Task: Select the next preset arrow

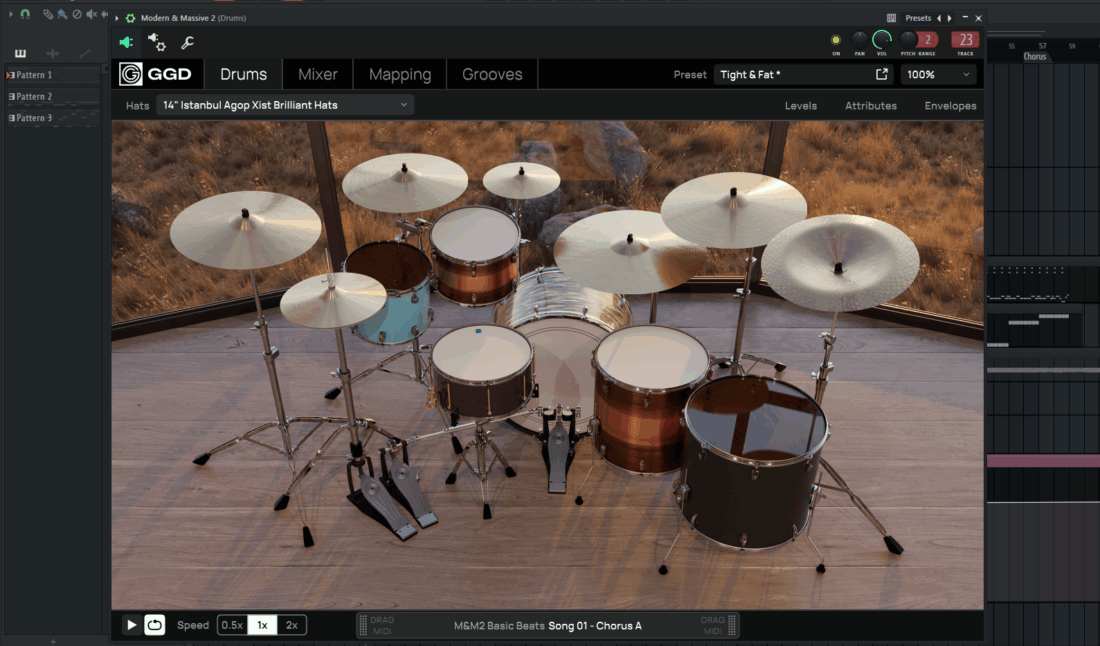Action: tap(950, 18)
